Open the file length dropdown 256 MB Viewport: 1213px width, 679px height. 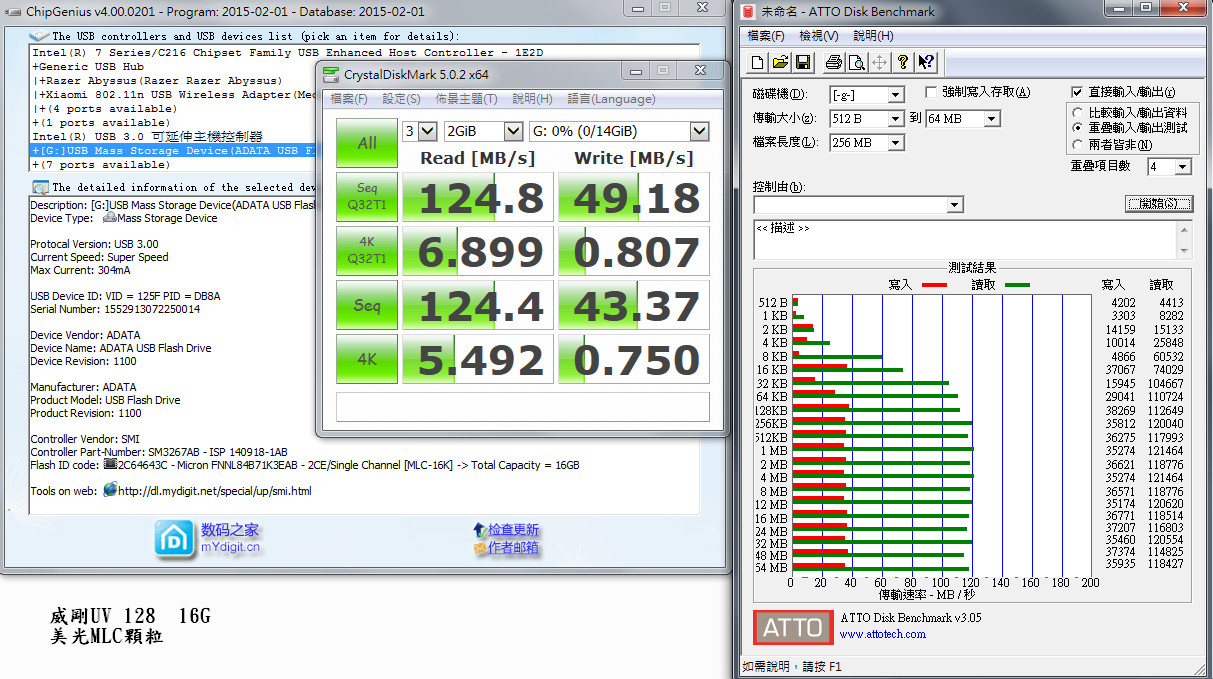point(867,143)
